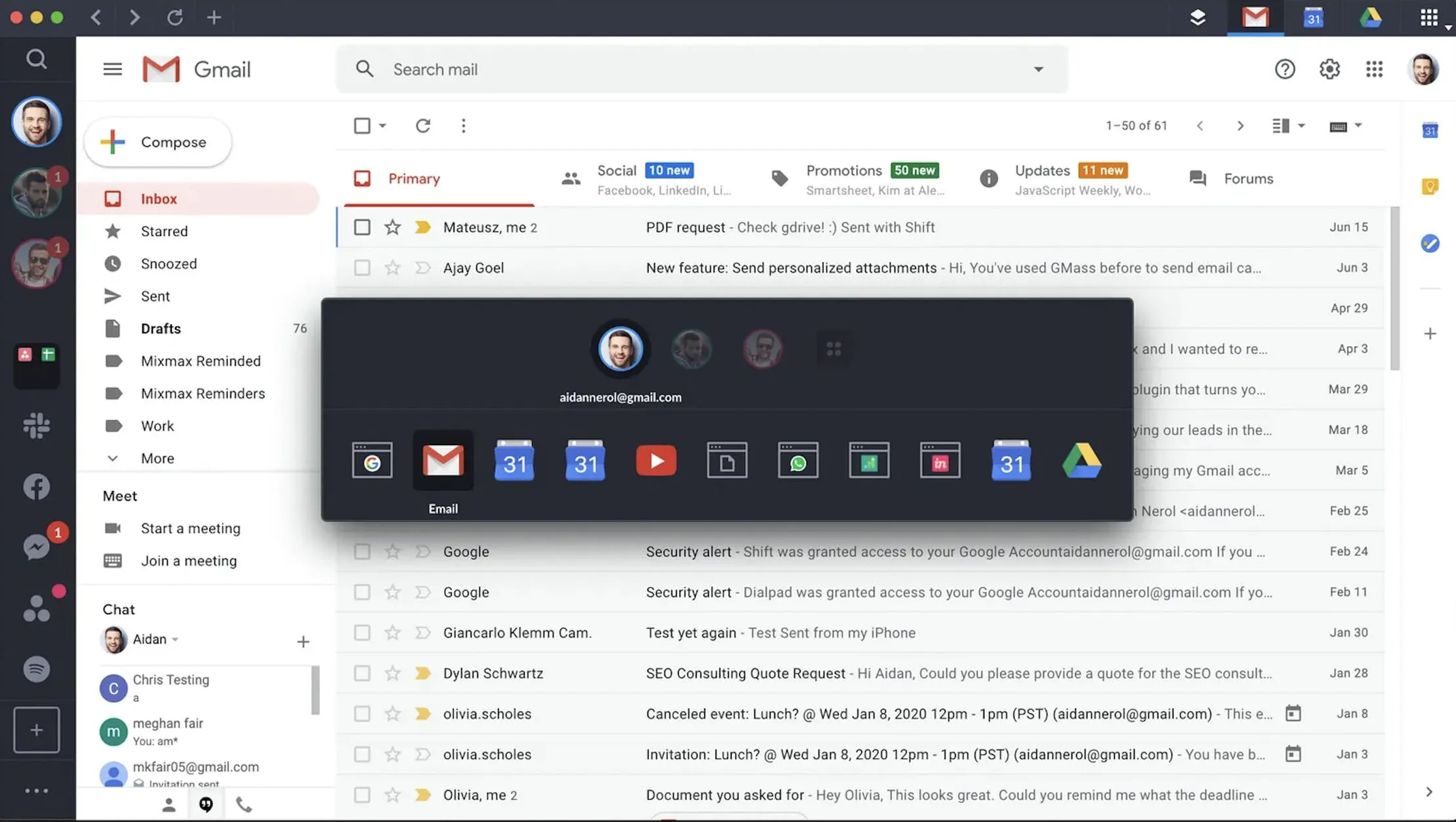
Task: Click the Compose button
Action: (158, 142)
